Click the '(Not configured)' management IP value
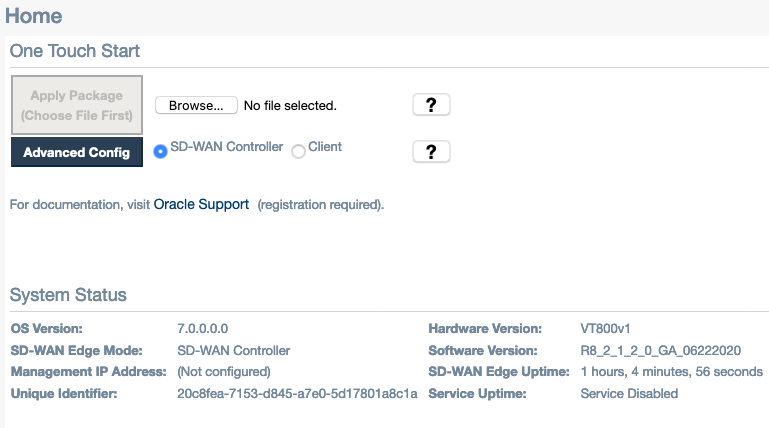 [223, 372]
